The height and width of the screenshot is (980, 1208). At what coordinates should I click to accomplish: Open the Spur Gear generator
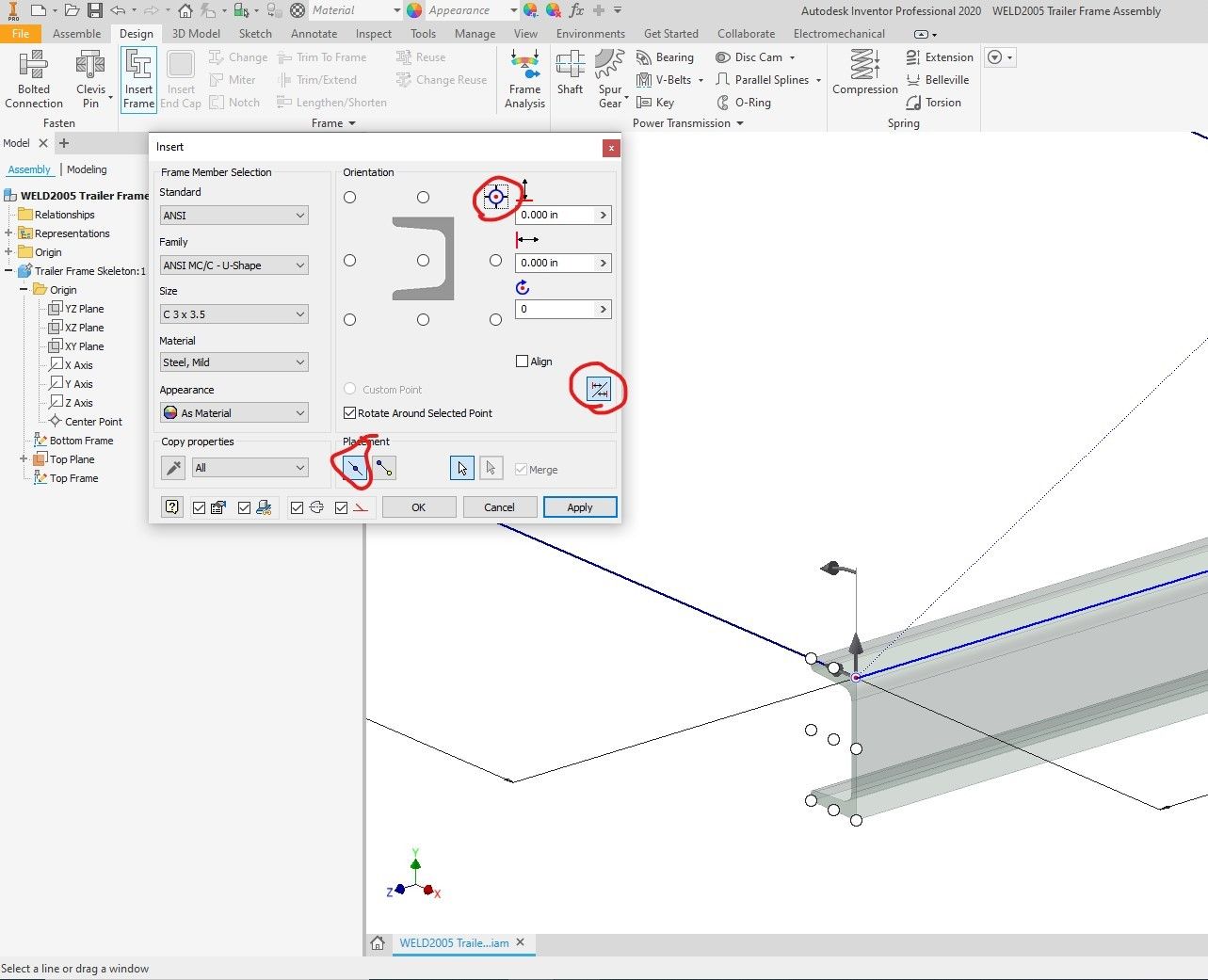click(x=610, y=79)
